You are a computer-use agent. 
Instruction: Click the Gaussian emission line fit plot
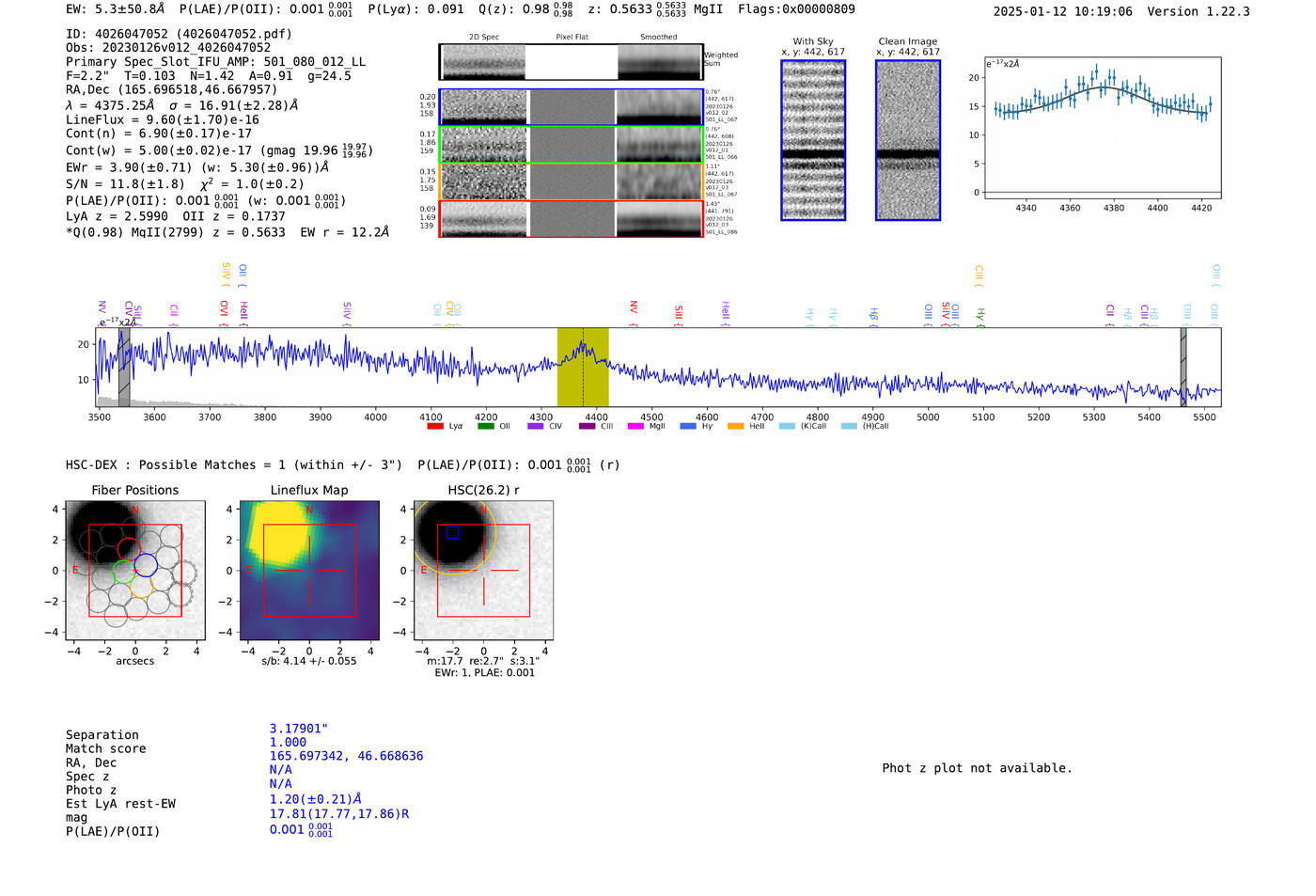[1102, 128]
